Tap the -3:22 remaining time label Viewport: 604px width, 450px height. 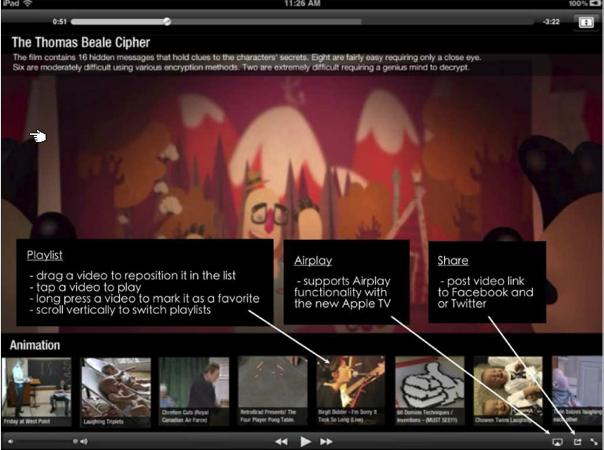click(x=551, y=22)
